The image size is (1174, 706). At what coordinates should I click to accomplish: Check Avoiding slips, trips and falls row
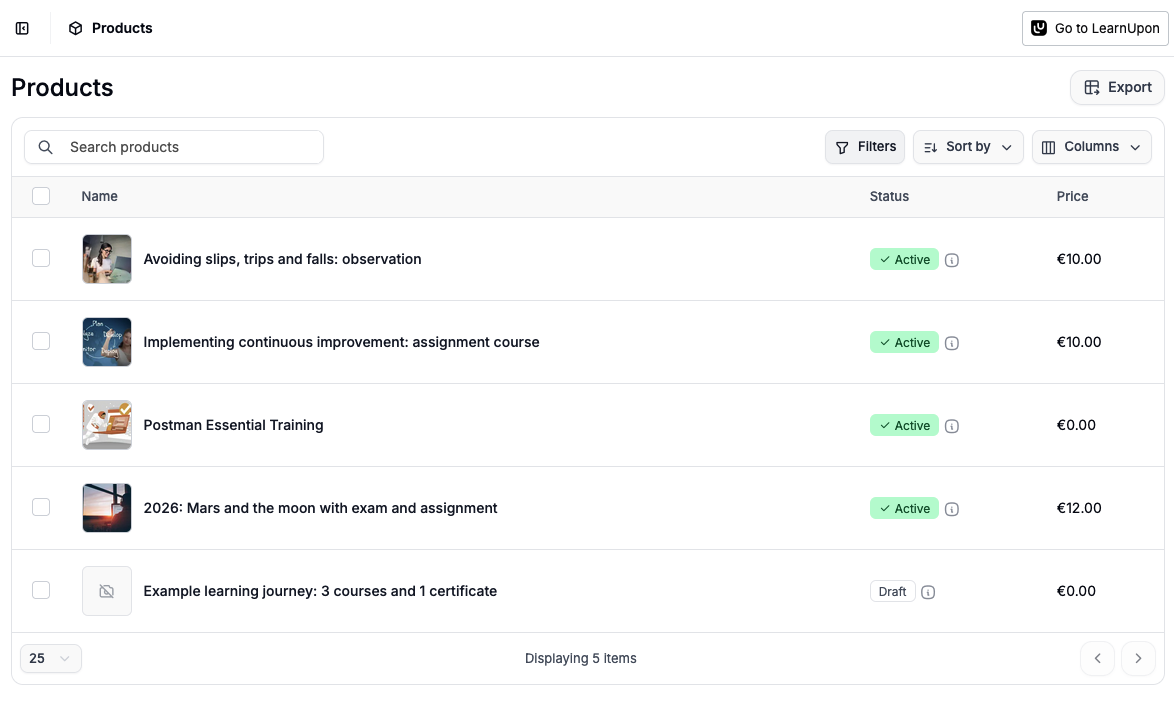point(41,258)
